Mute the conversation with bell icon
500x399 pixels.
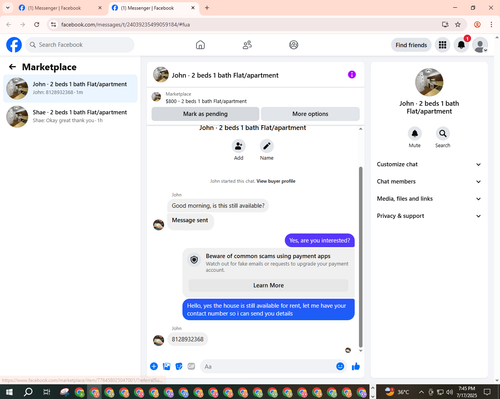(415, 134)
